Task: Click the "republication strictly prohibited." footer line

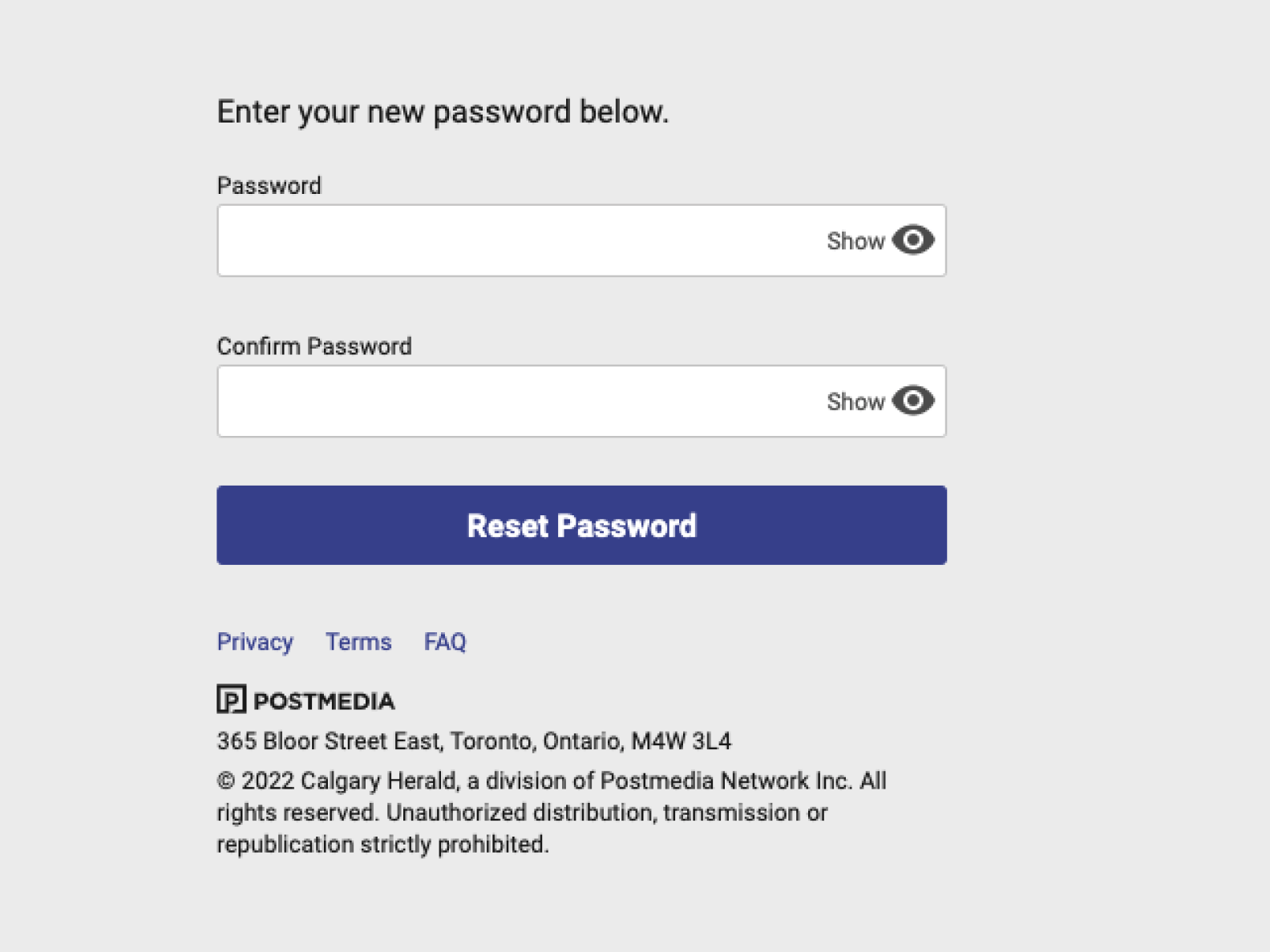Action: click(x=382, y=845)
